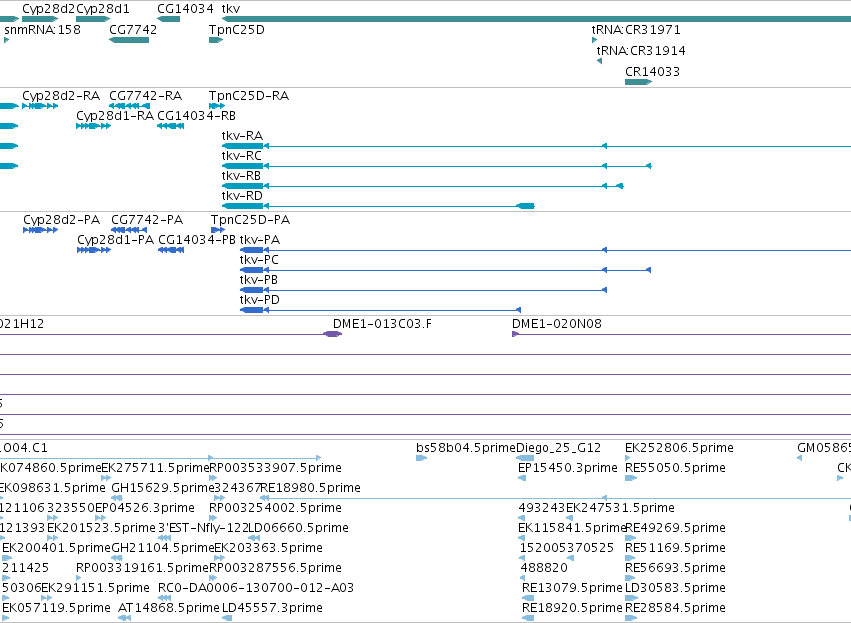Open transcript Cyp28d2-RA label
Viewport: 851px width, 623px height.
(61, 96)
